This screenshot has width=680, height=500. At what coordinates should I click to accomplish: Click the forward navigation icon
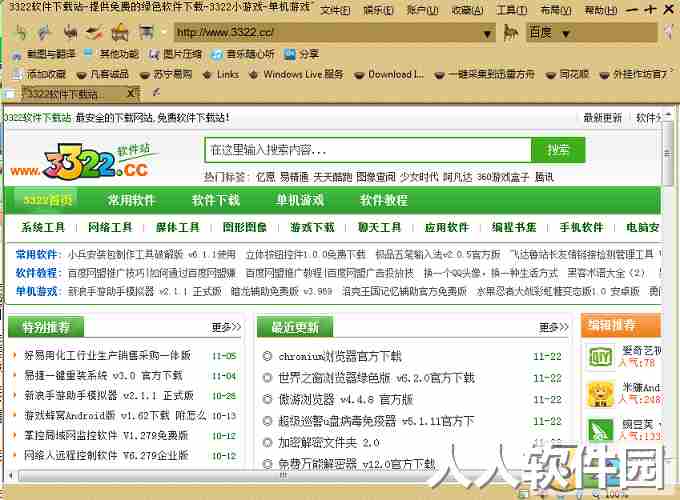[x=44, y=32]
